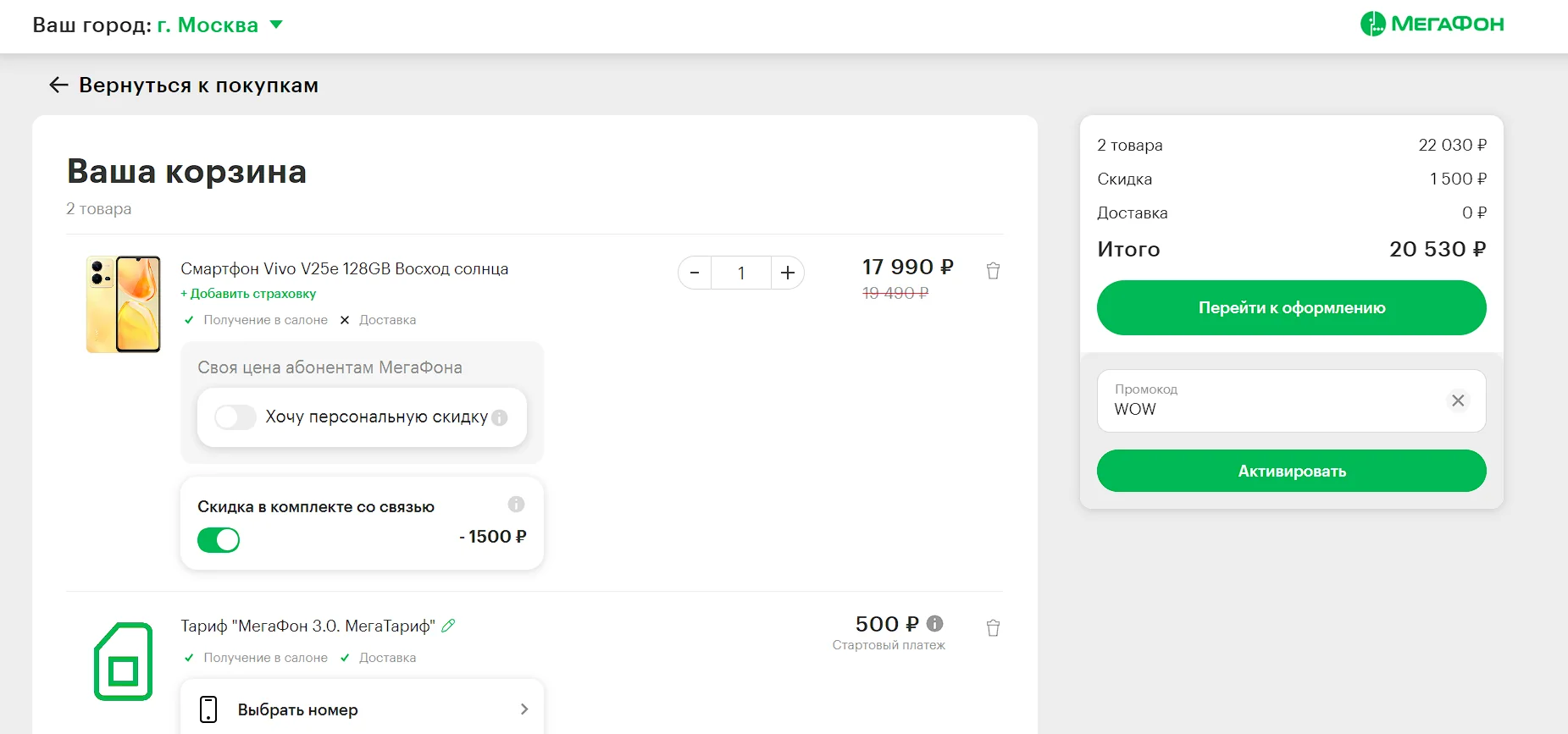Screen dimensions: 1568x734
Task: Show info about the 500 ₽ starting payment
Action: [x=934, y=624]
